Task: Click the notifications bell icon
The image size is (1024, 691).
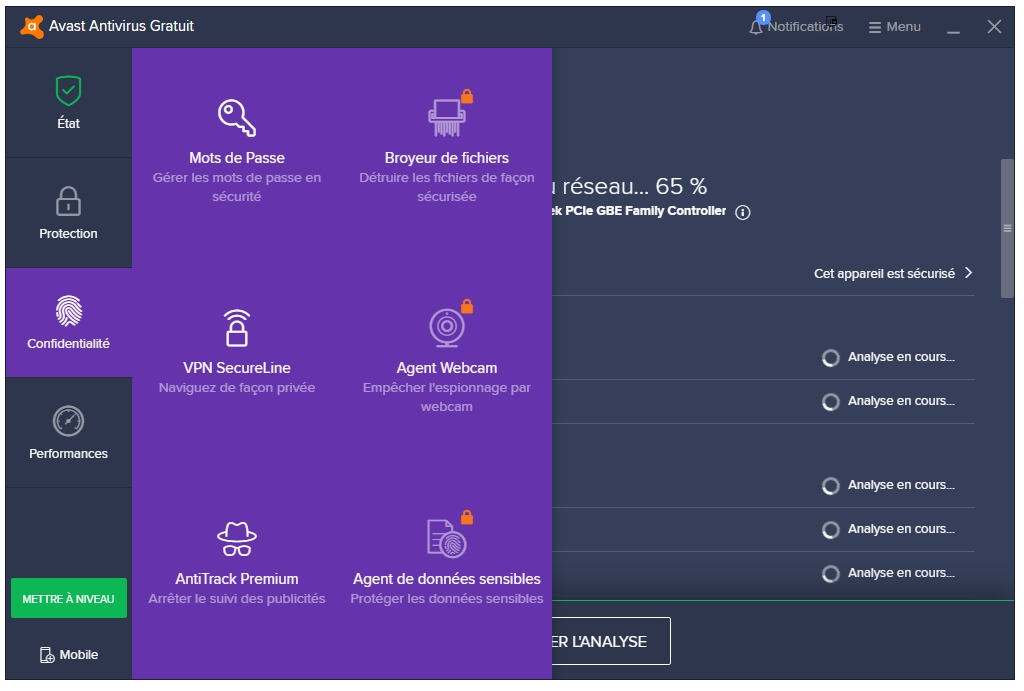Action: click(x=757, y=27)
